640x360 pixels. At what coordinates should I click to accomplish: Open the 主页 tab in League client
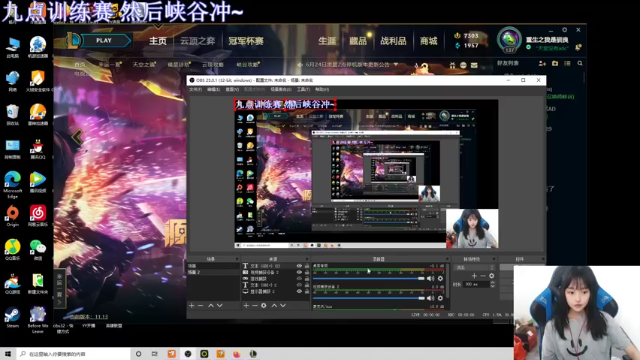point(158,41)
